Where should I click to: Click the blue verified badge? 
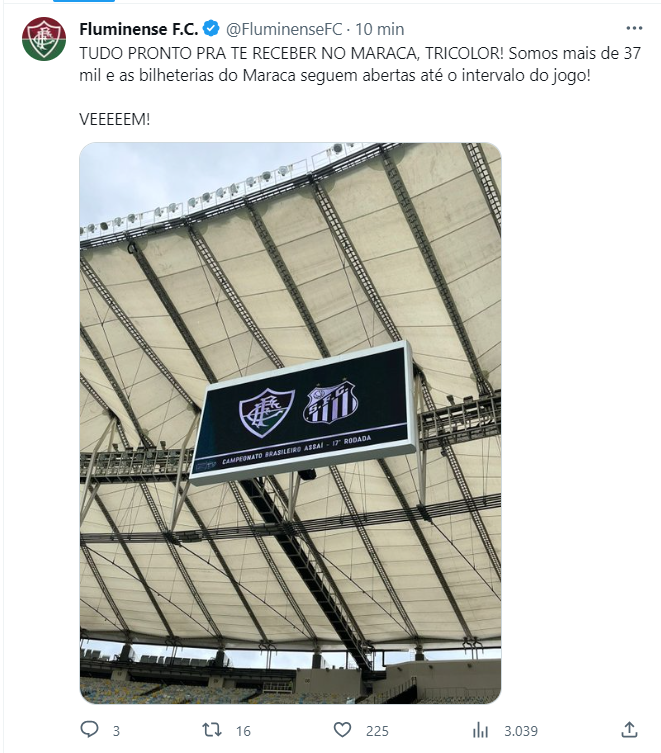211,28
